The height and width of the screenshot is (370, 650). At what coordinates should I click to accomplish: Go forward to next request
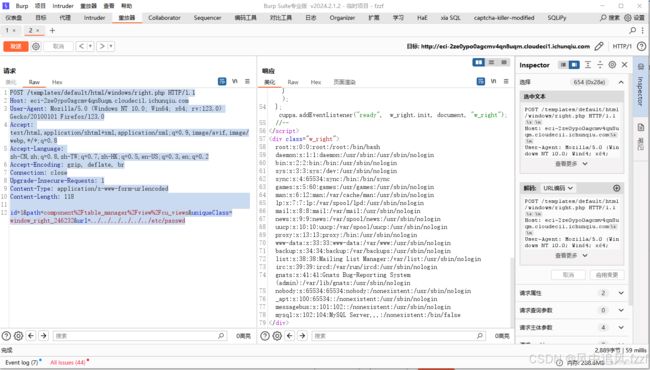click(102, 46)
